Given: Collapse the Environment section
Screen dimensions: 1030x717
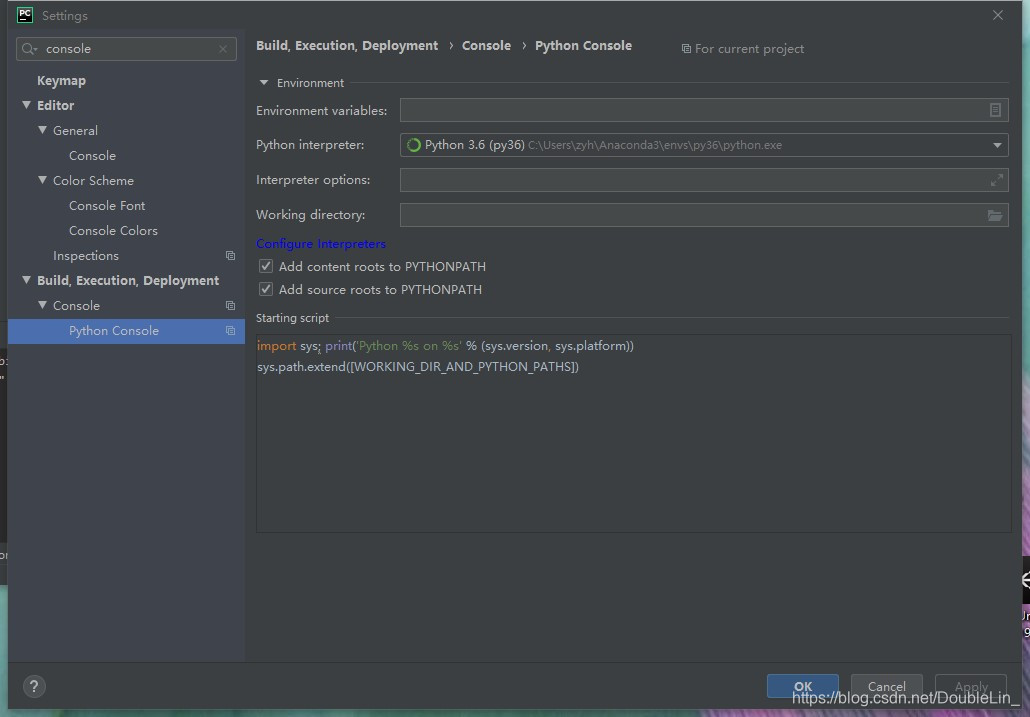Looking at the screenshot, I should coord(264,83).
